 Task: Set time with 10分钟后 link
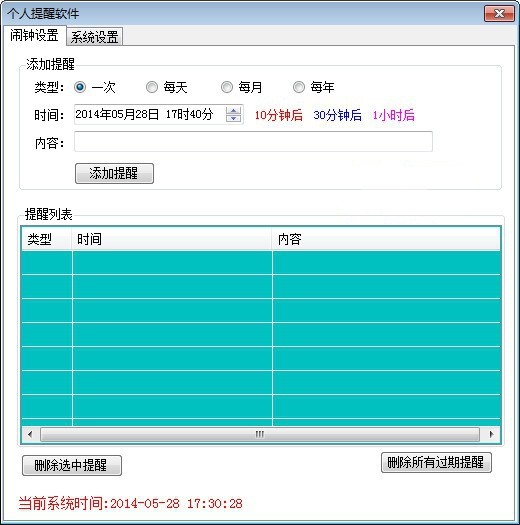click(279, 115)
